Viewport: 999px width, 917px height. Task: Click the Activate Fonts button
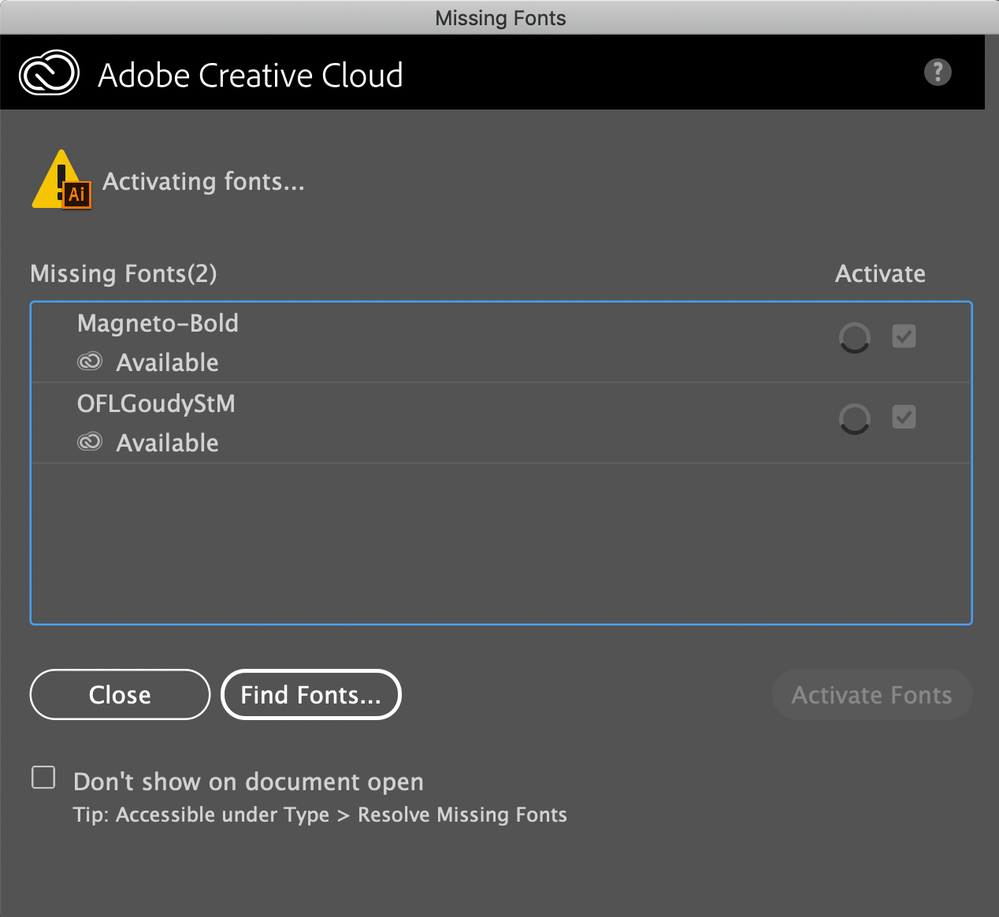click(x=871, y=695)
